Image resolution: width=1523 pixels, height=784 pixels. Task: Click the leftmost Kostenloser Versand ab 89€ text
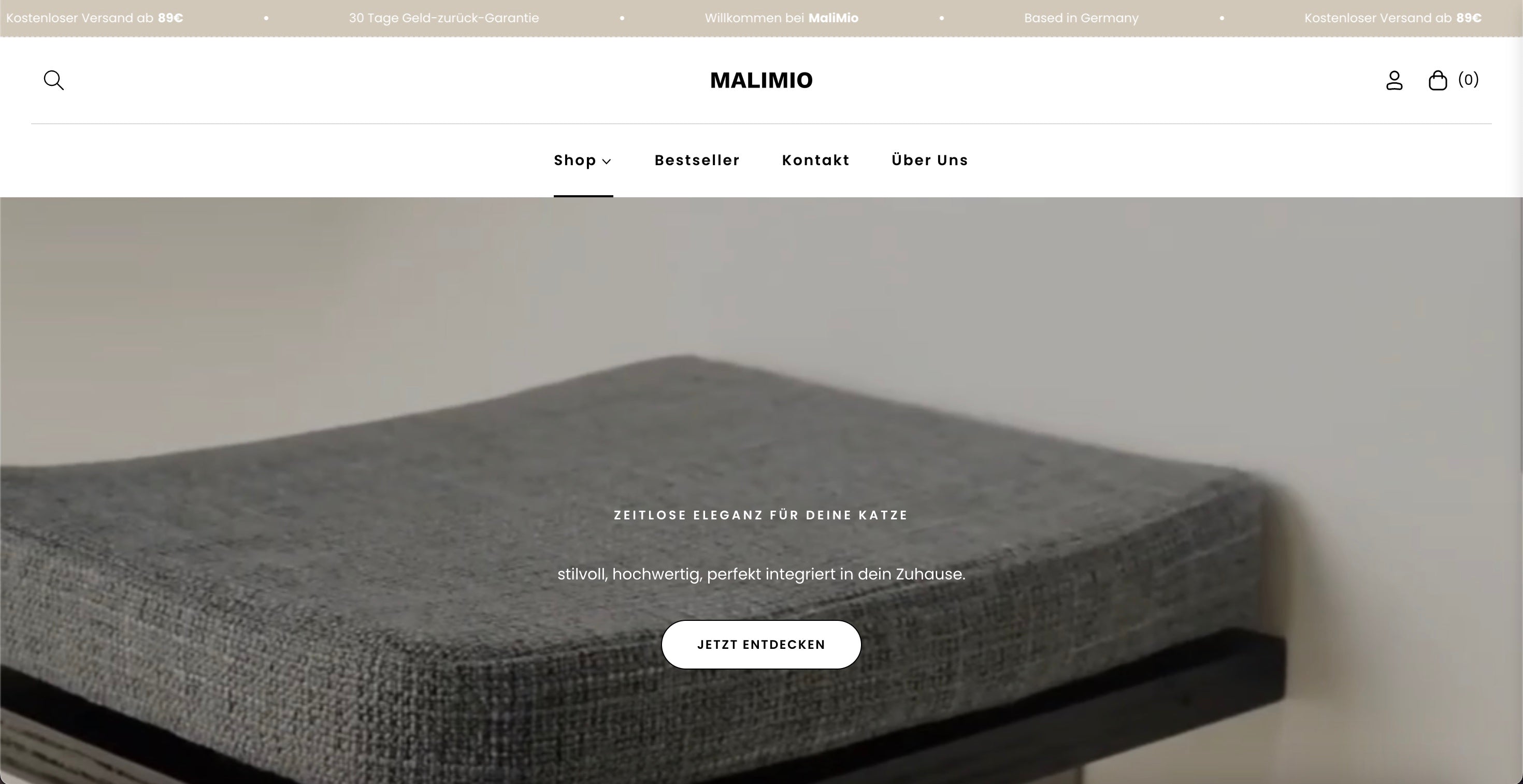click(95, 18)
